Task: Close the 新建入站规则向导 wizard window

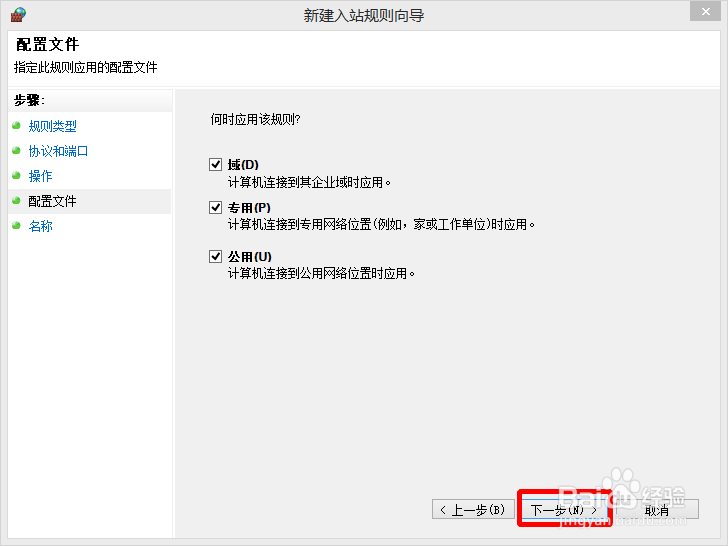Action: click(705, 12)
